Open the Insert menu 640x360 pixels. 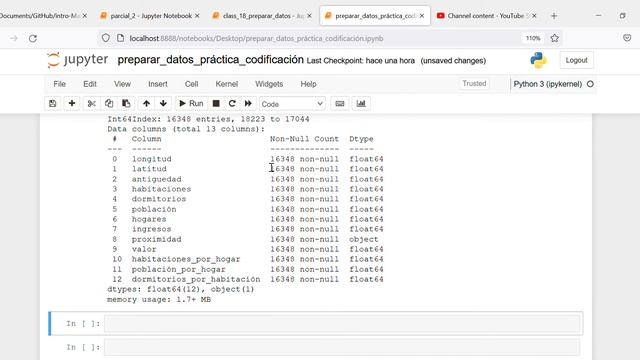pyautogui.click(x=158, y=84)
